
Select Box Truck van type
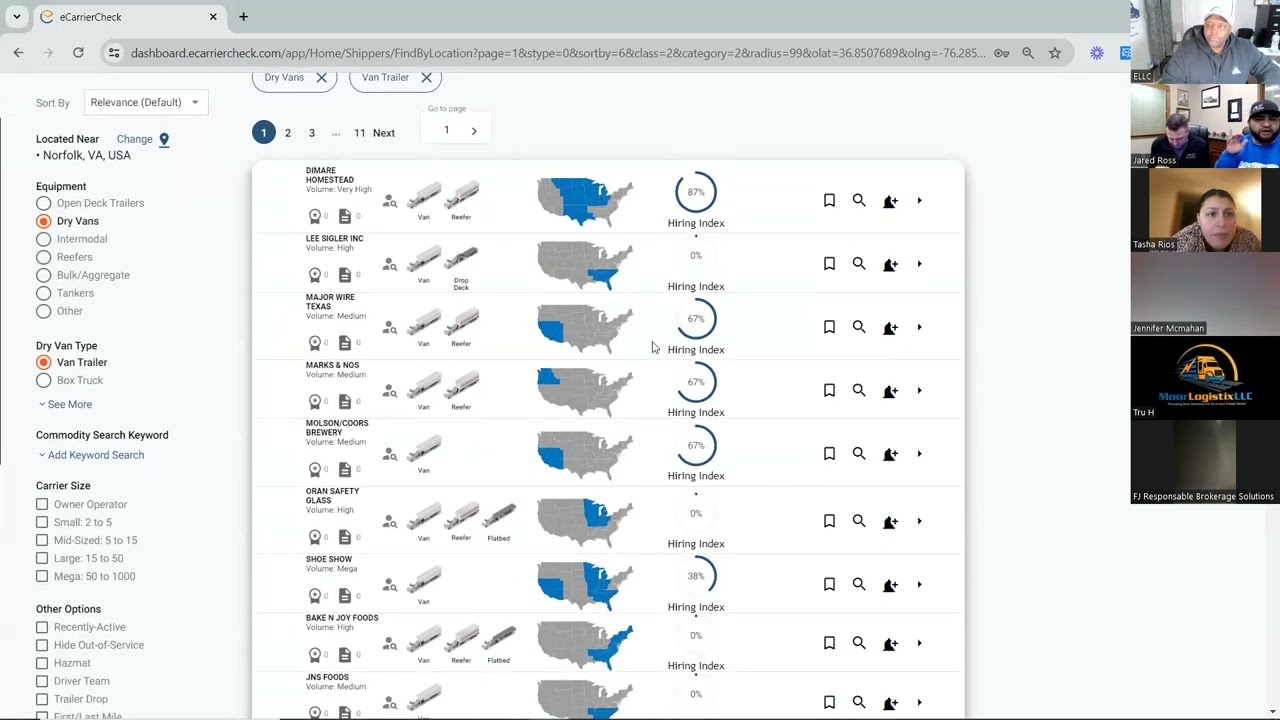(43, 380)
